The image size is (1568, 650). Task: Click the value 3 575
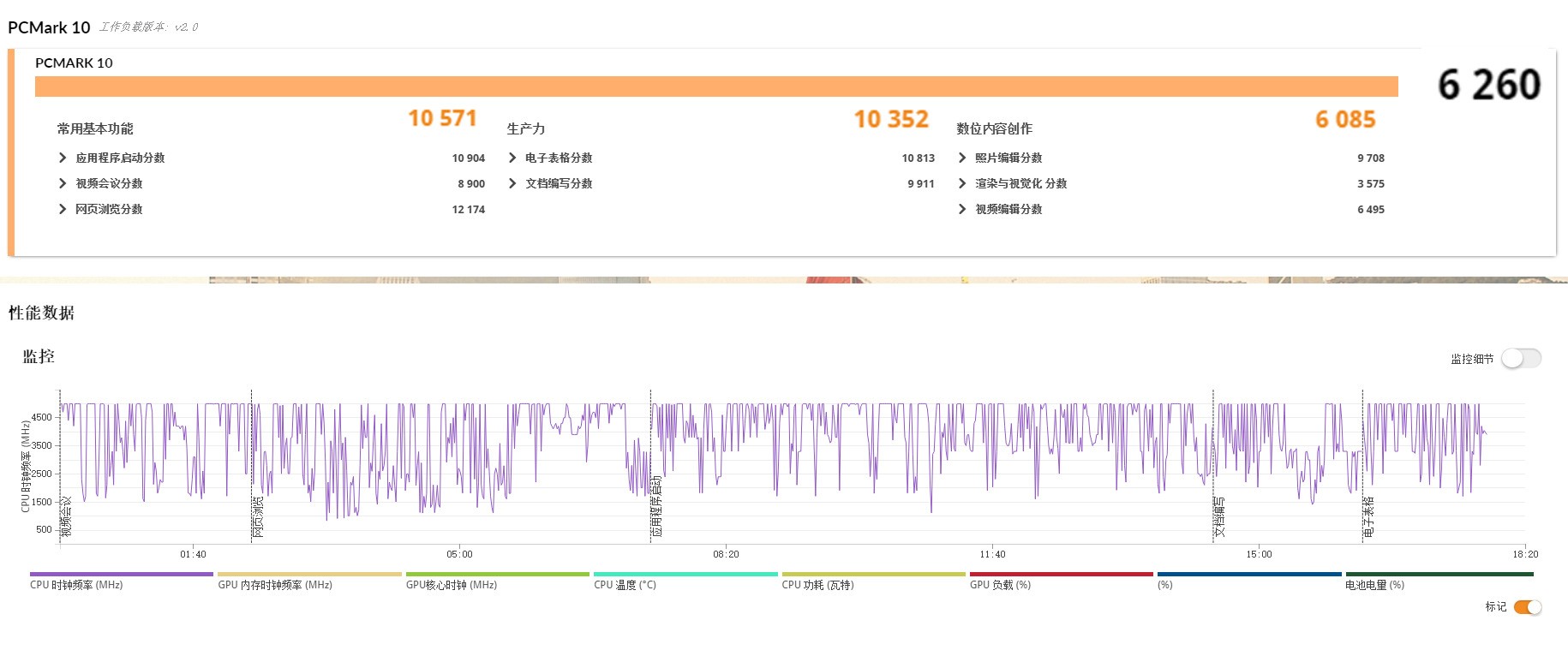coord(1371,183)
